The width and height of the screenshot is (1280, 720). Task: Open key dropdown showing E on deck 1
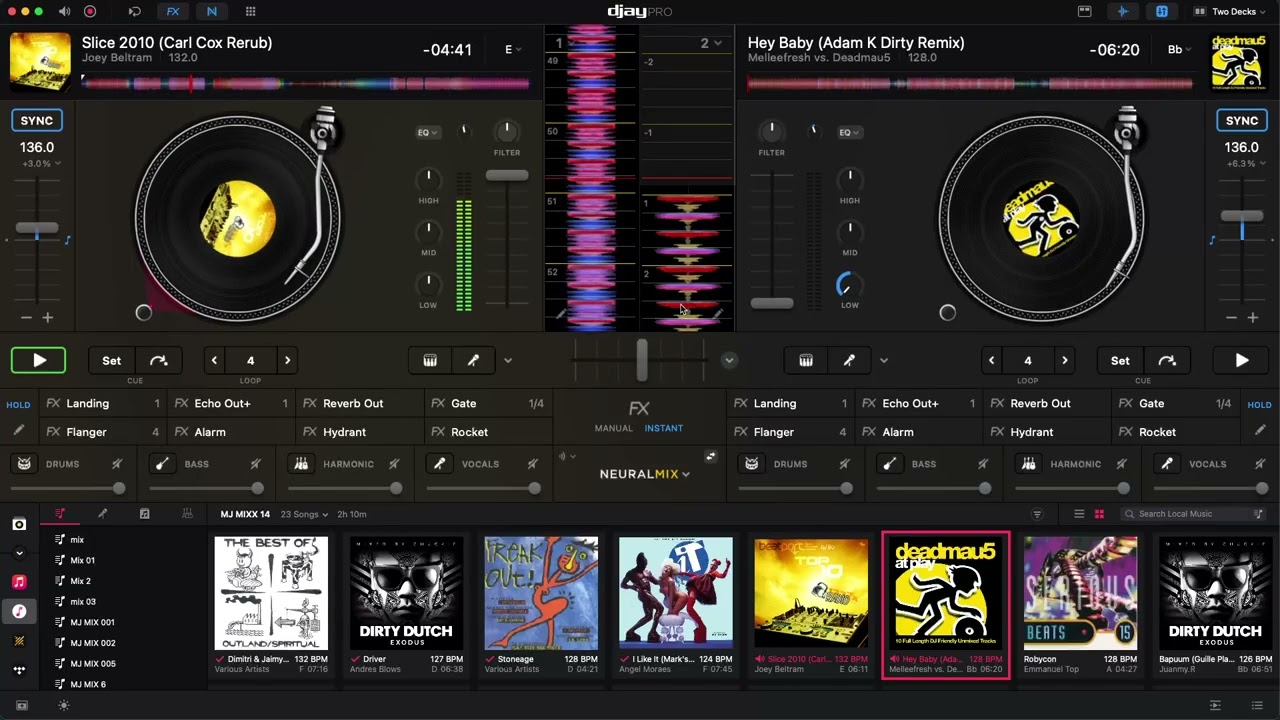(513, 50)
